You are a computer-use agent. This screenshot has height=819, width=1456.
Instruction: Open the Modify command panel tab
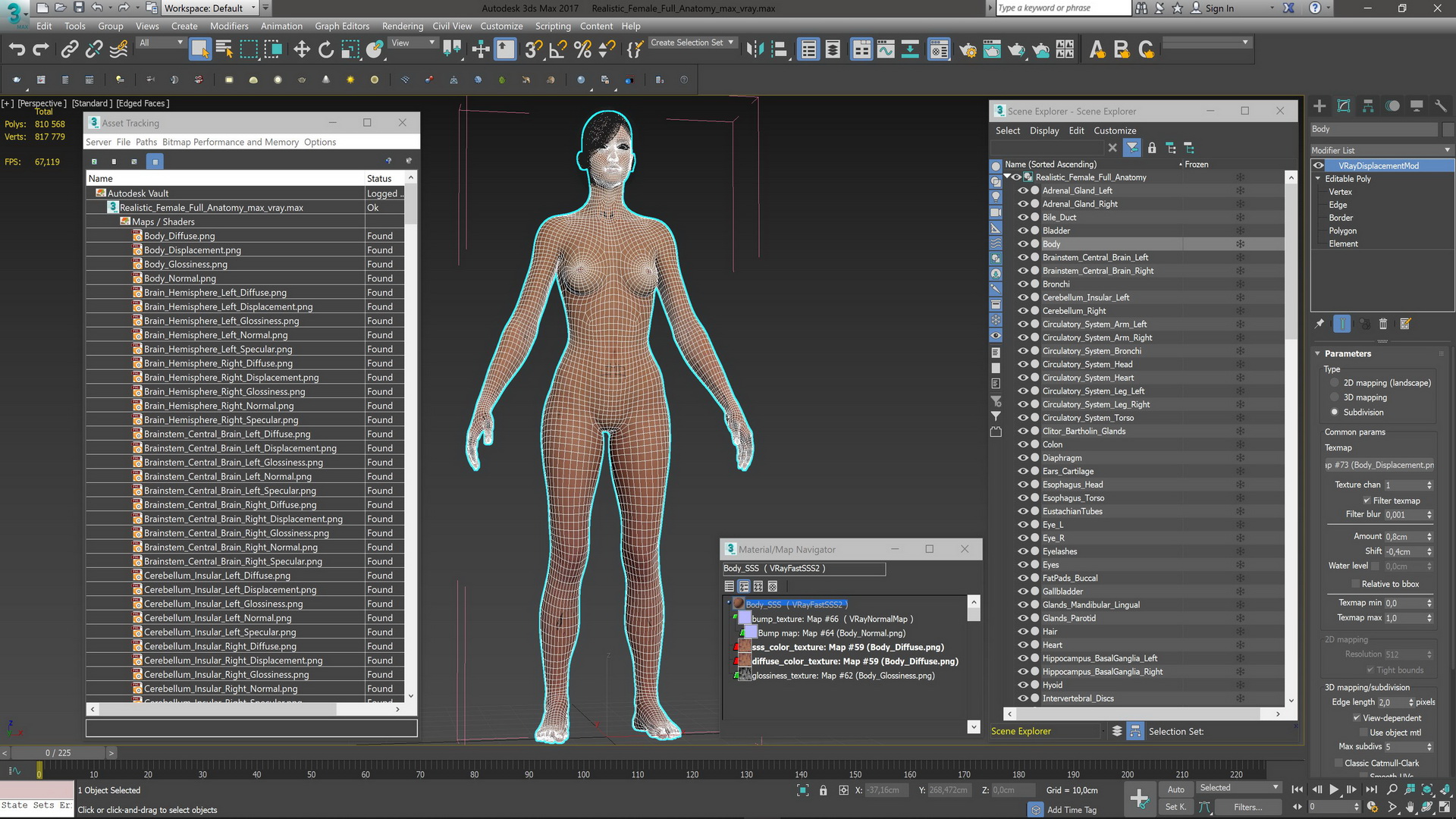(1344, 106)
